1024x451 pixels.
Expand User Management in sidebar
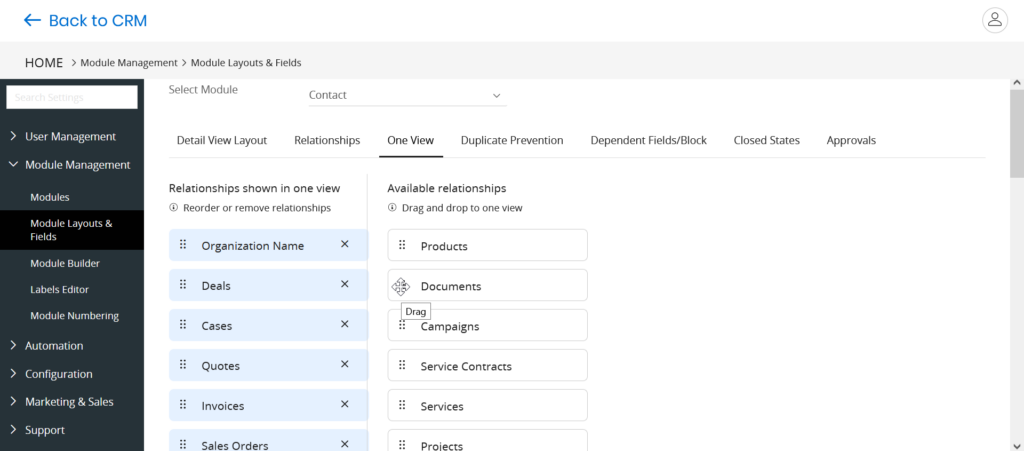(x=70, y=136)
